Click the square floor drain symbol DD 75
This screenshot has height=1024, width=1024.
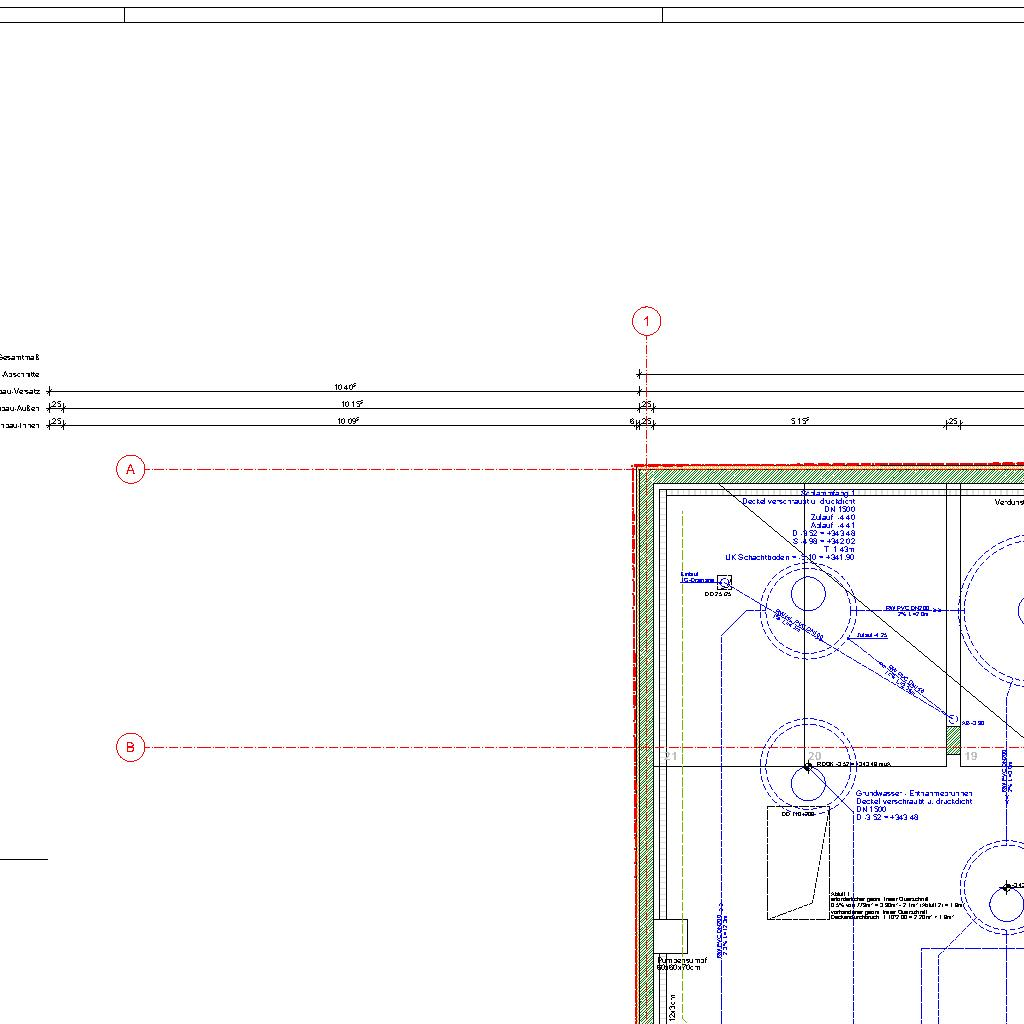coord(724,581)
